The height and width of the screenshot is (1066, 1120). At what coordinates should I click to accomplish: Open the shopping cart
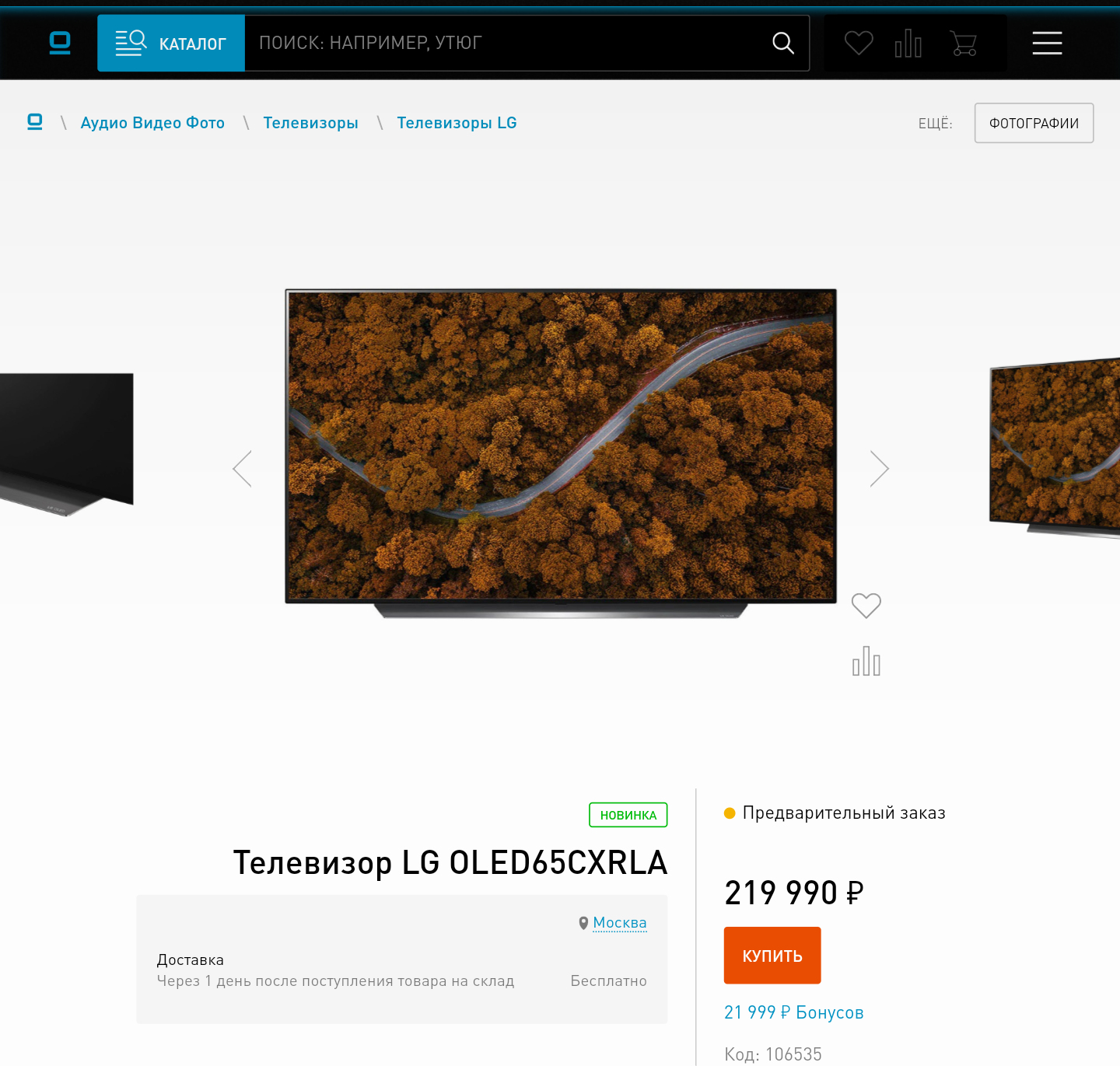[x=964, y=43]
